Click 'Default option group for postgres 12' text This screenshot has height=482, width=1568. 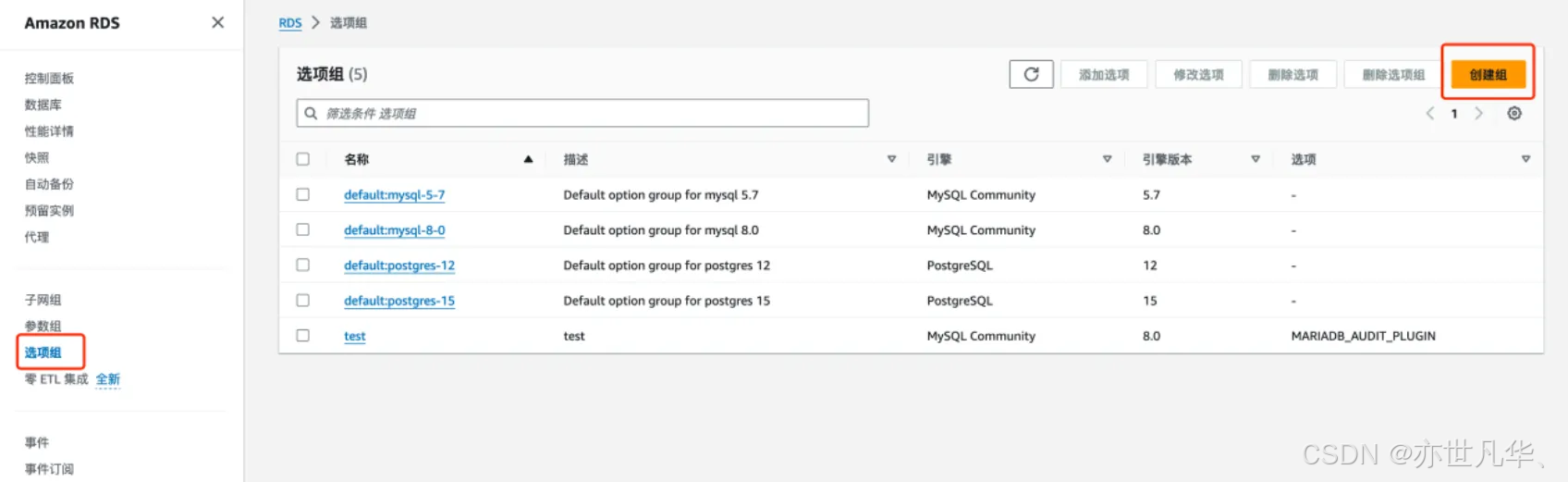667,265
